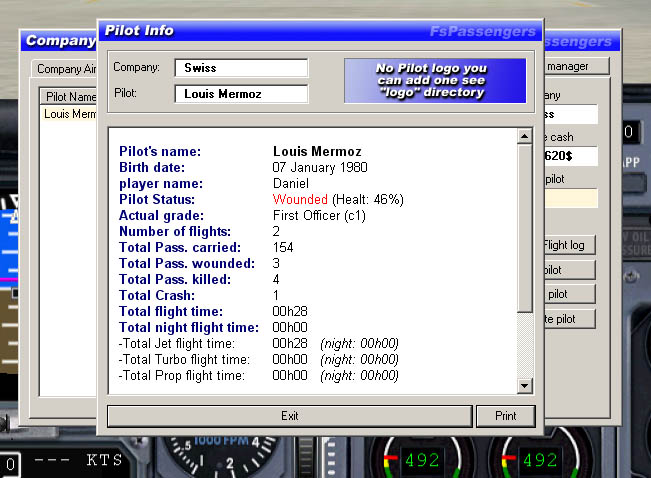Click the Number of flights label
Screen dimensions: 651x478
[175, 232]
